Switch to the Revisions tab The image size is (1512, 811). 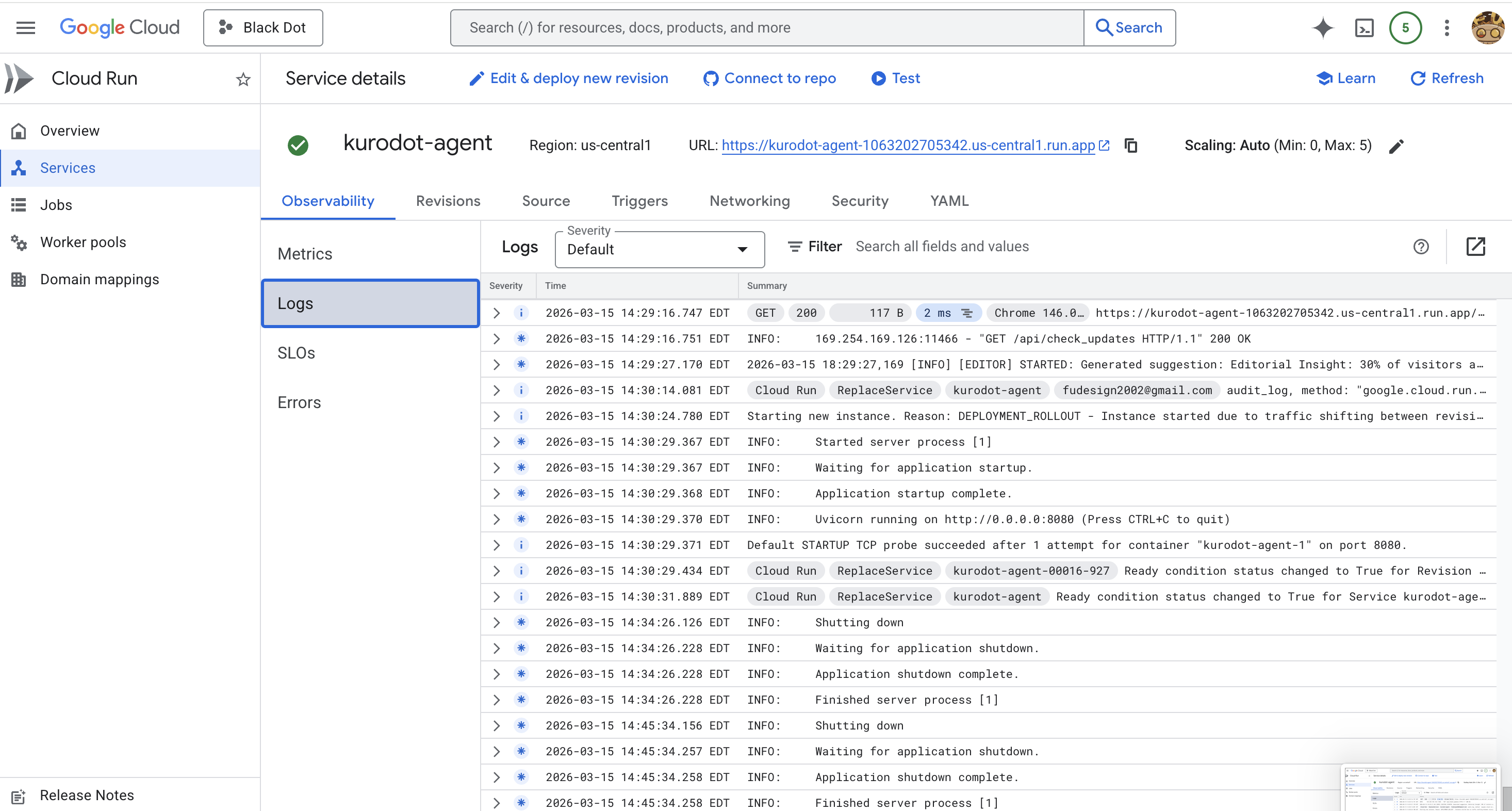(x=448, y=201)
